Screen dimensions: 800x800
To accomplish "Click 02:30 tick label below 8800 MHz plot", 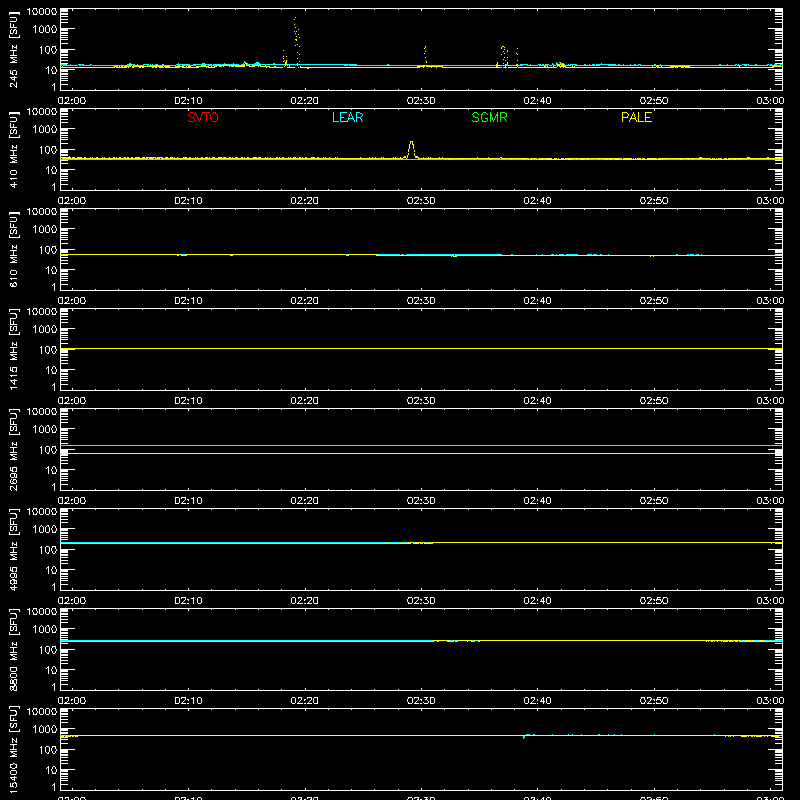I will (x=421, y=701).
